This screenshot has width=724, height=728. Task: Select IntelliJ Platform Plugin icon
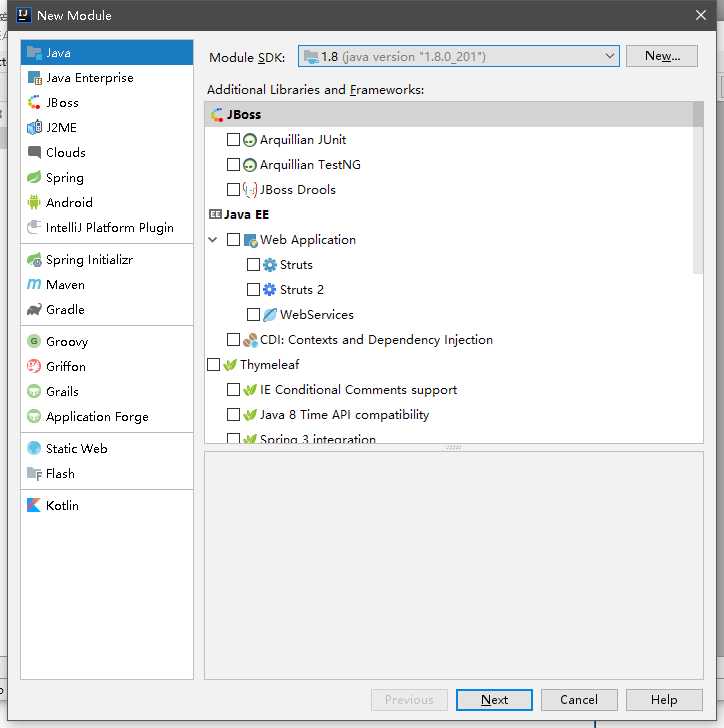34,227
